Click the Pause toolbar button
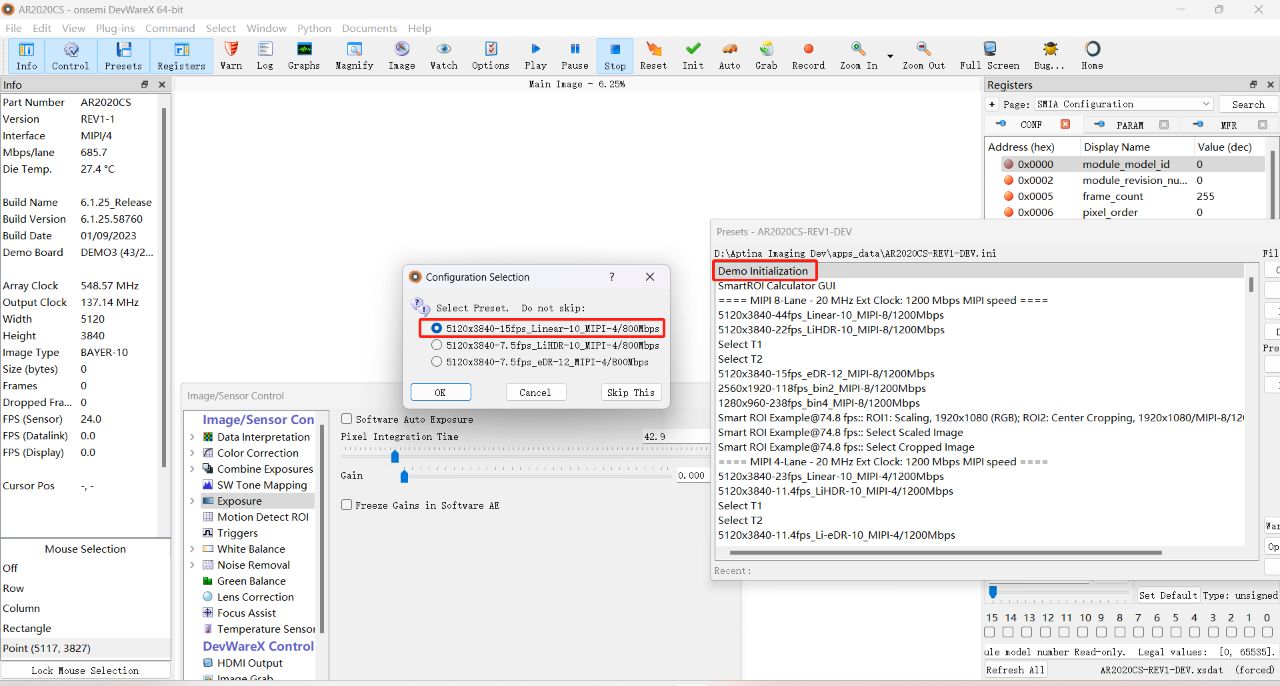1280x686 pixels. [575, 55]
